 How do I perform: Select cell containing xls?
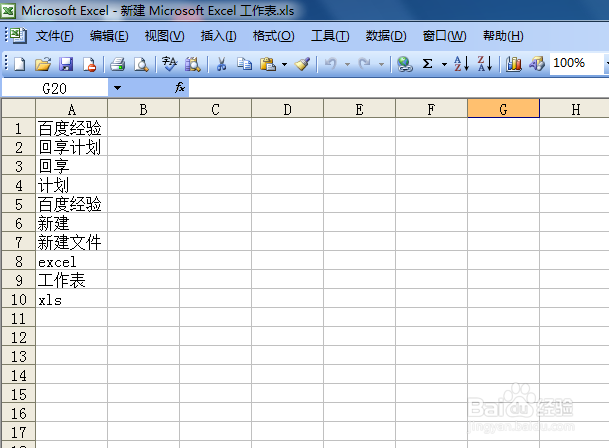pos(71,299)
